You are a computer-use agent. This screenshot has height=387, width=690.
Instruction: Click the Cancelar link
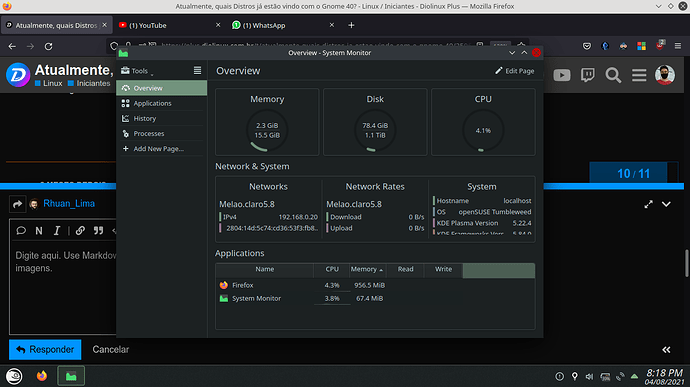[x=110, y=350]
